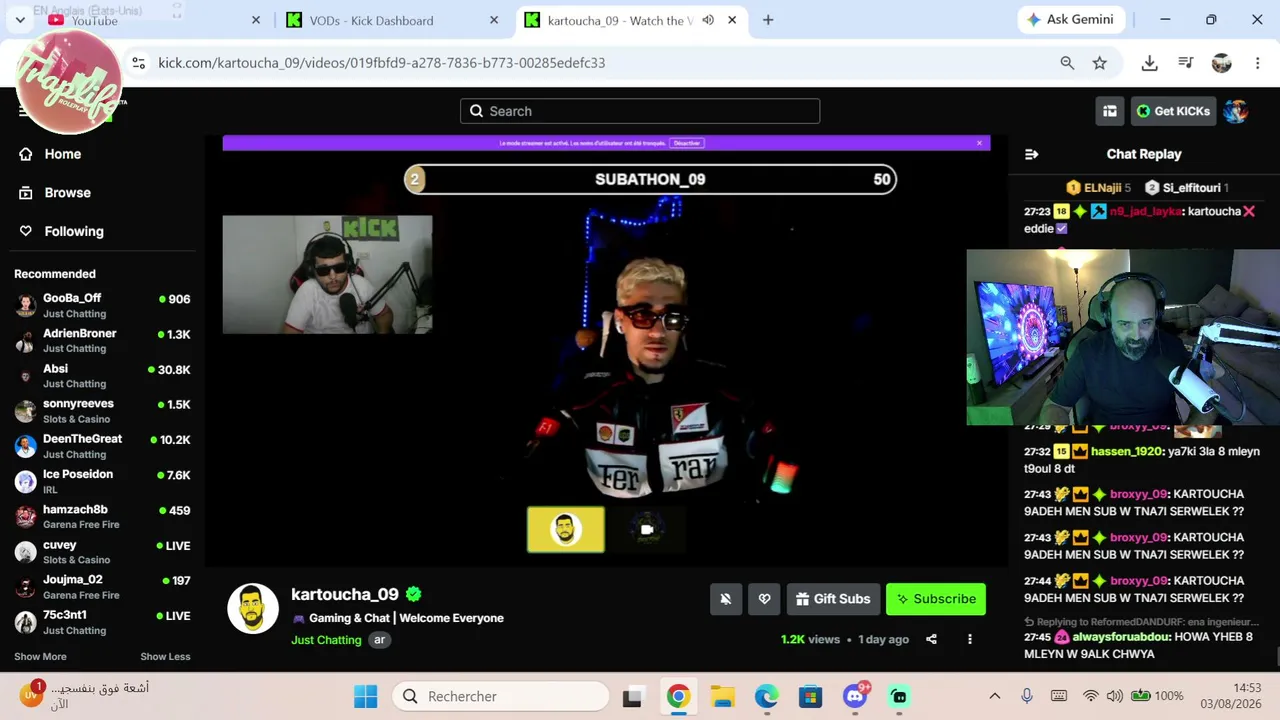The width and height of the screenshot is (1280, 720).
Task: Open the news widget on the taskbar
Action: click(x=85, y=695)
